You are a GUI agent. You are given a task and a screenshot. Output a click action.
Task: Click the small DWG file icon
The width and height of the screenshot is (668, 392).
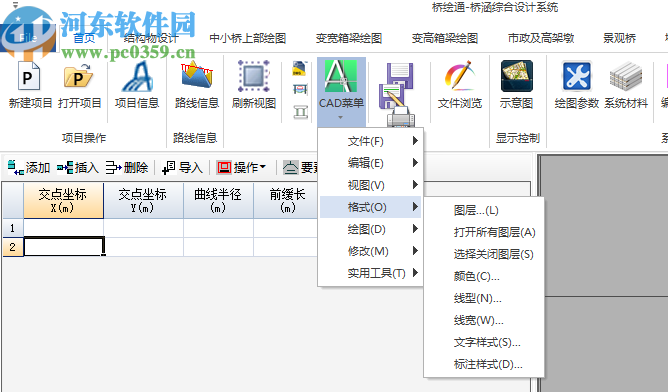[299, 69]
